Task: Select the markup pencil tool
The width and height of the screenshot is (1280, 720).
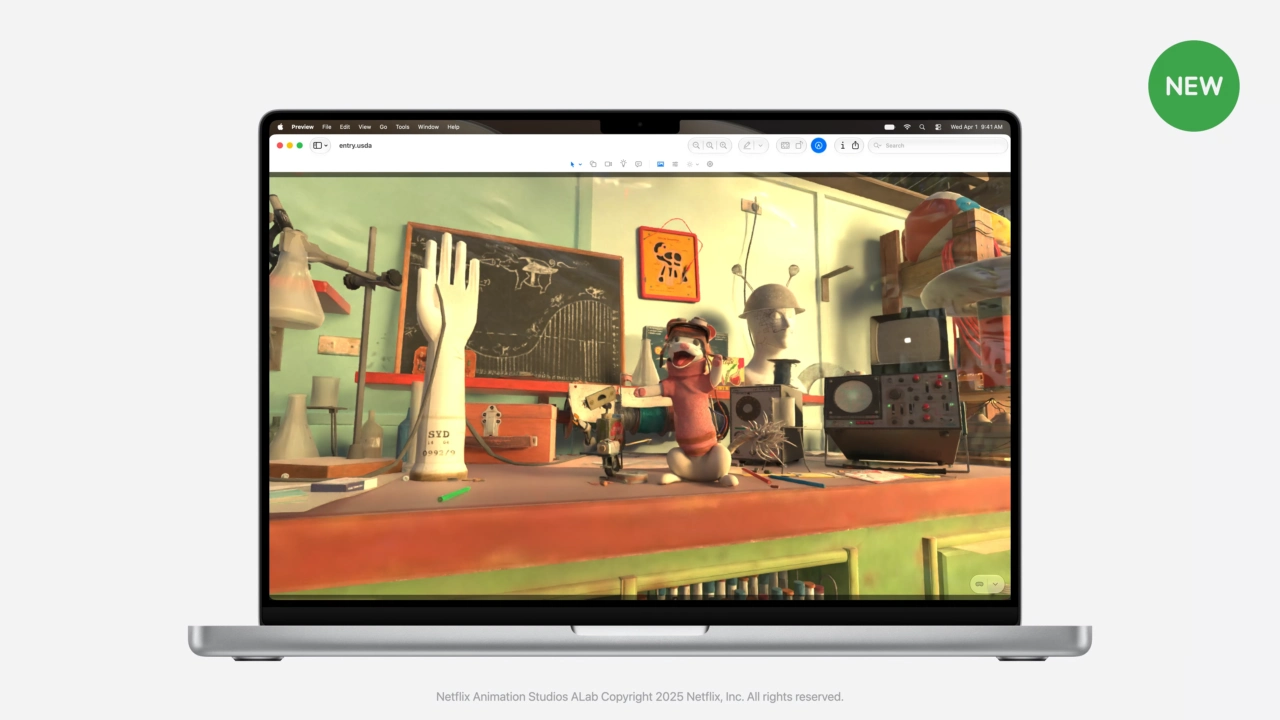Action: point(747,145)
